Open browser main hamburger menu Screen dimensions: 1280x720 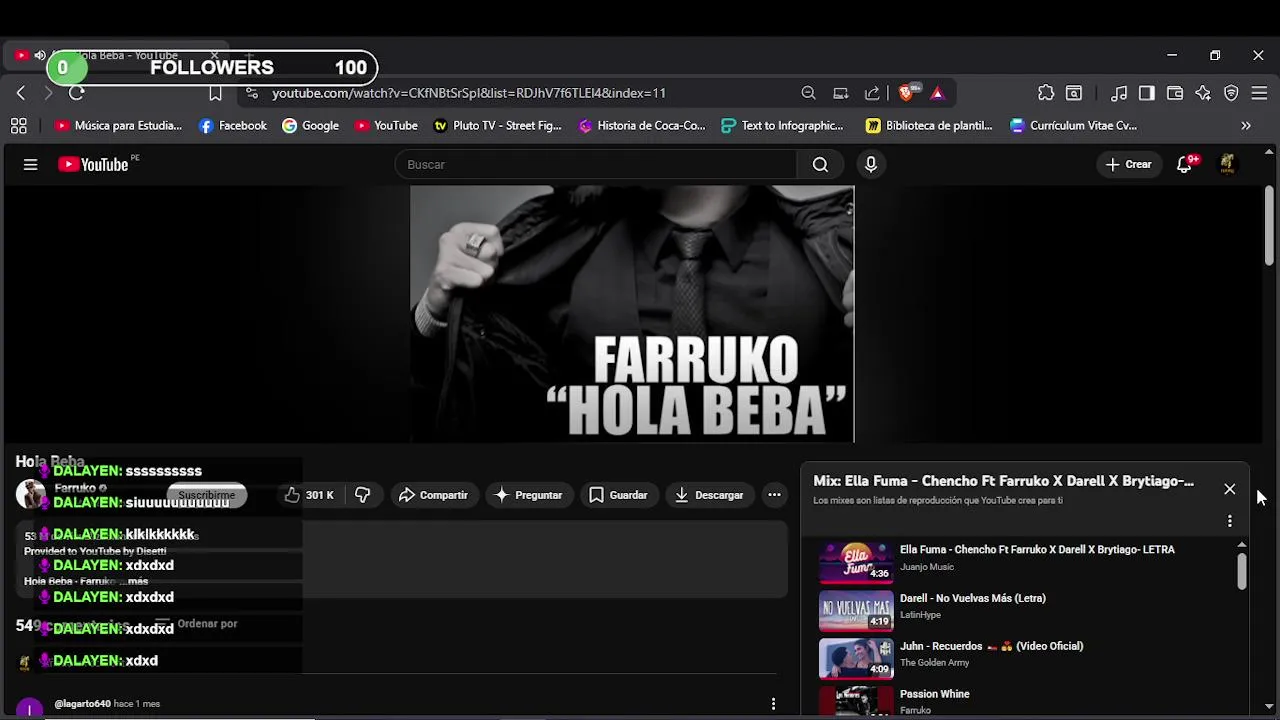1259,93
